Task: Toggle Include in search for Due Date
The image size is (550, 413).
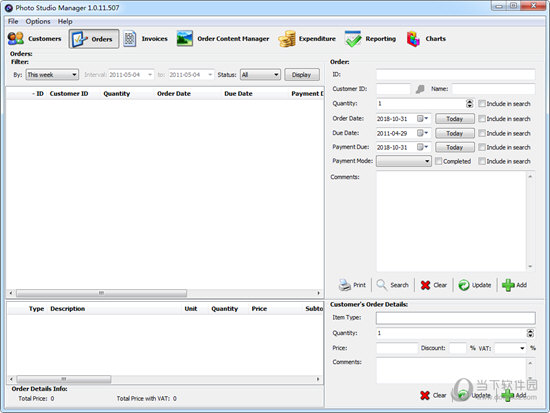Action: (482, 133)
